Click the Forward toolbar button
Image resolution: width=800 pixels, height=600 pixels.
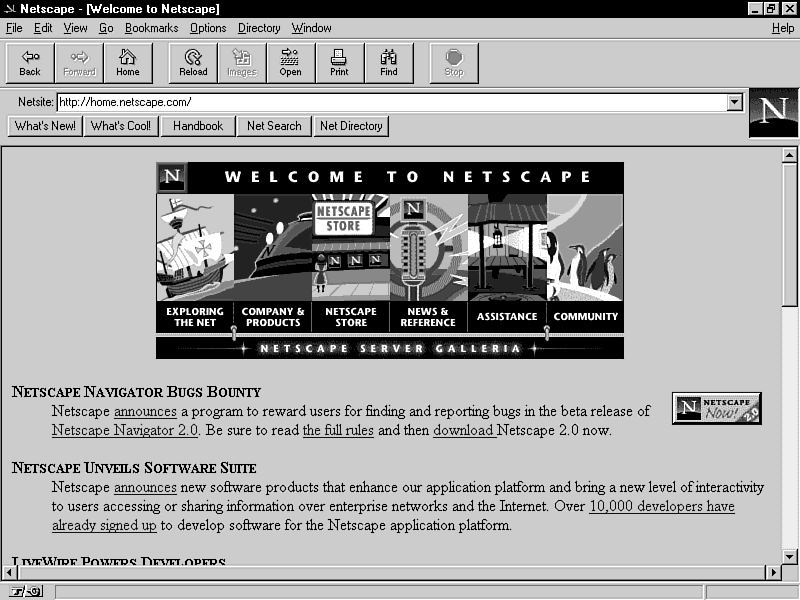tap(79, 63)
